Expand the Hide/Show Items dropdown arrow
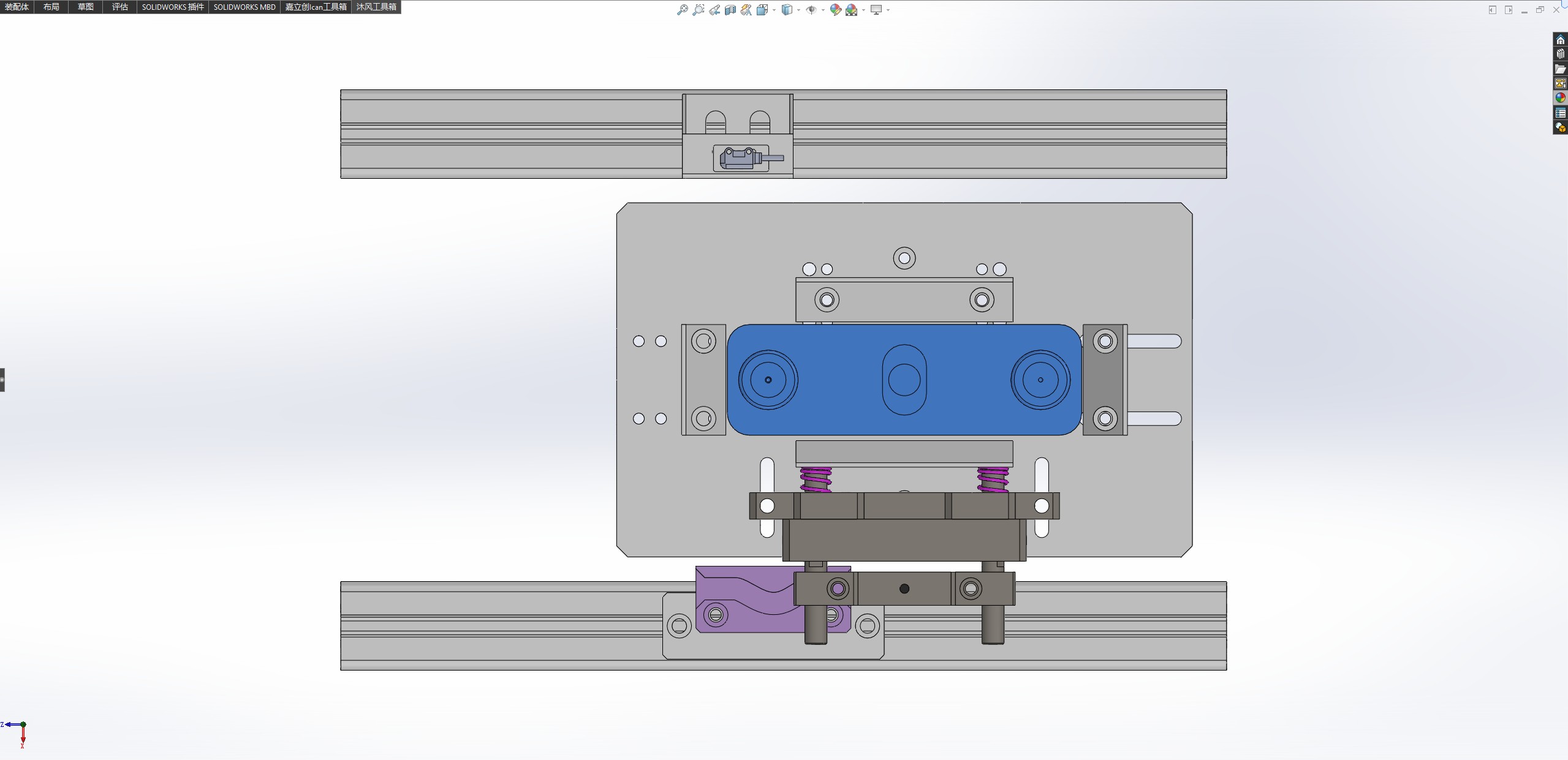The image size is (1568, 760). 822,10
